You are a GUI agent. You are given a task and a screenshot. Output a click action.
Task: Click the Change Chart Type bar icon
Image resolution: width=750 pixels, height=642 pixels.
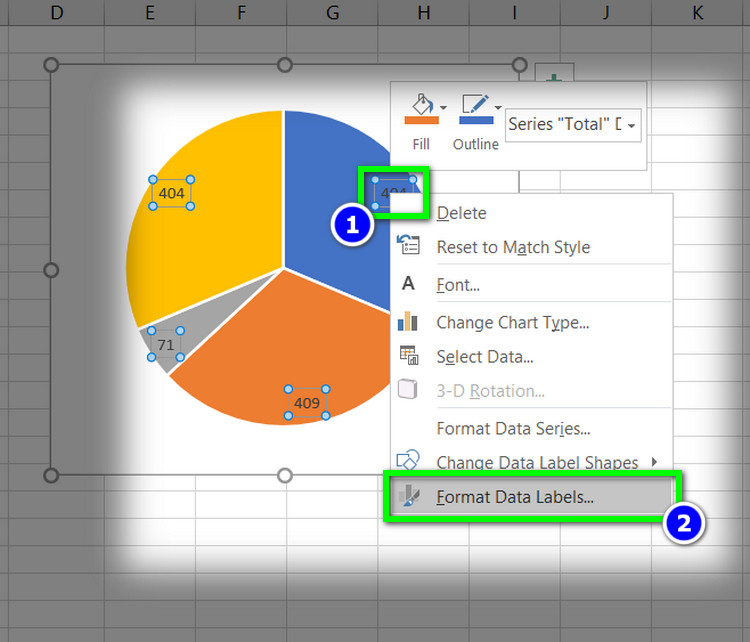tap(408, 321)
